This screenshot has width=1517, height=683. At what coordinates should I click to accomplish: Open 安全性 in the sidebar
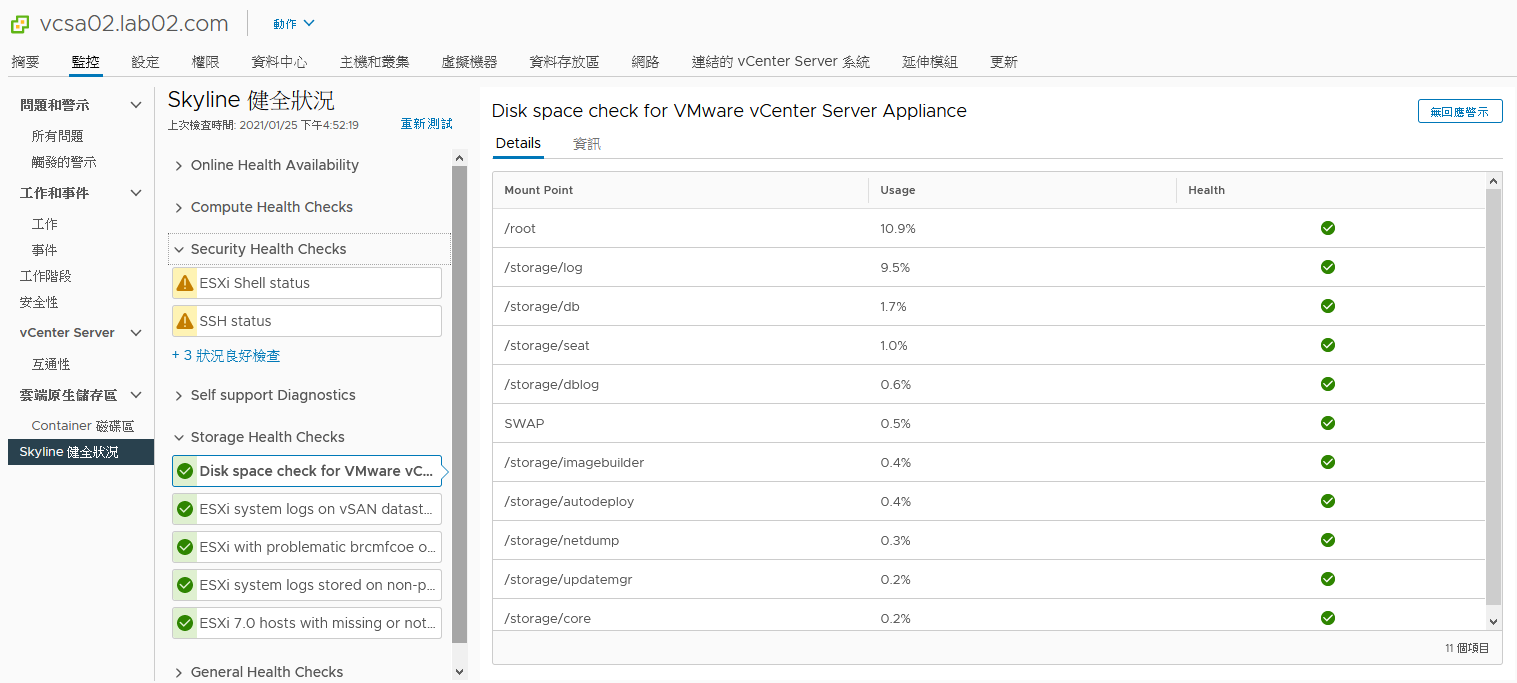[x=39, y=302]
